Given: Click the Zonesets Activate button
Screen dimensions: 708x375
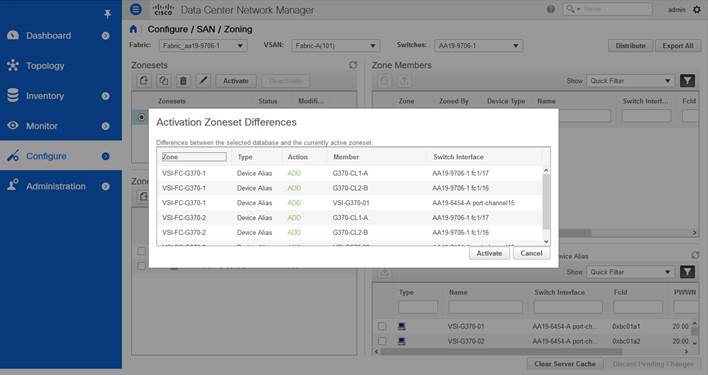Looking at the screenshot, I should click(236, 81).
